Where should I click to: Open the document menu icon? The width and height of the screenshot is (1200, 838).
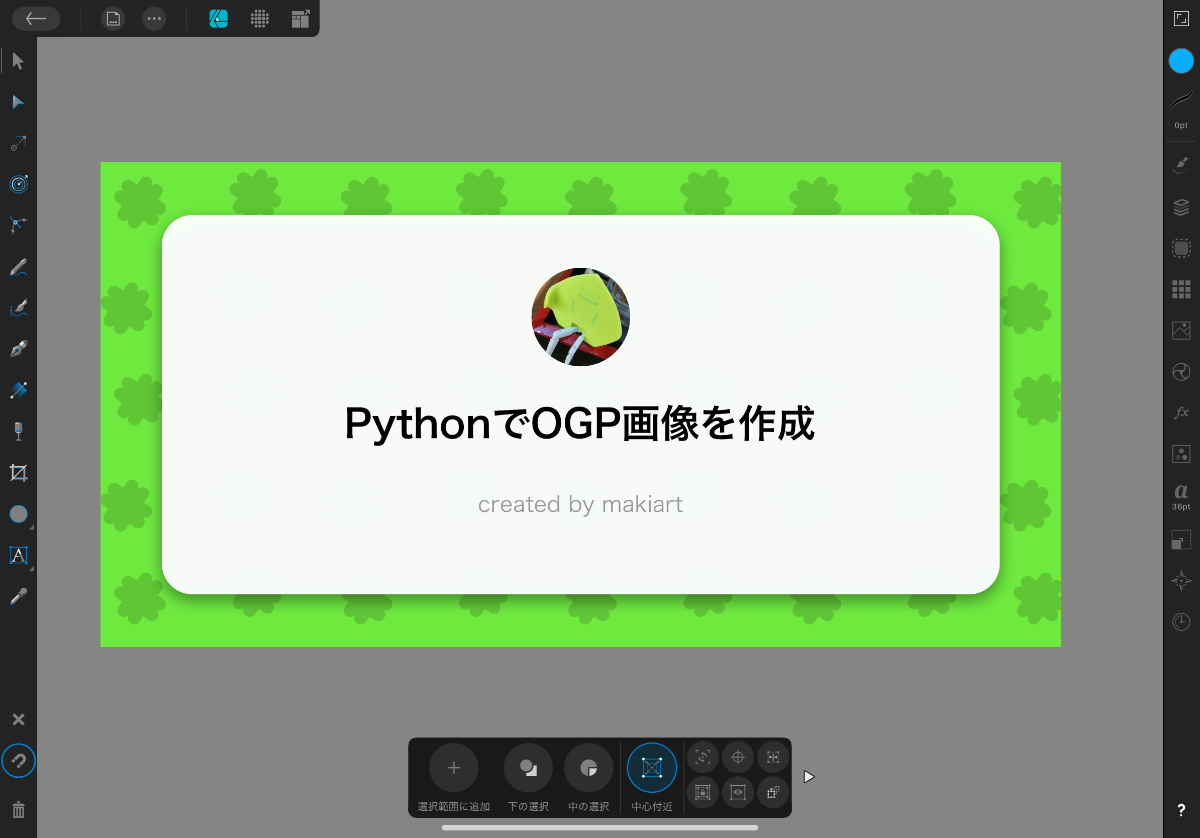click(113, 18)
